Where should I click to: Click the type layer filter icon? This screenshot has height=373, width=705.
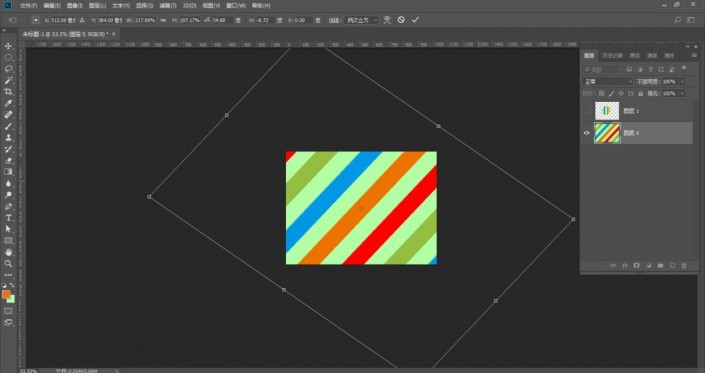coord(651,69)
